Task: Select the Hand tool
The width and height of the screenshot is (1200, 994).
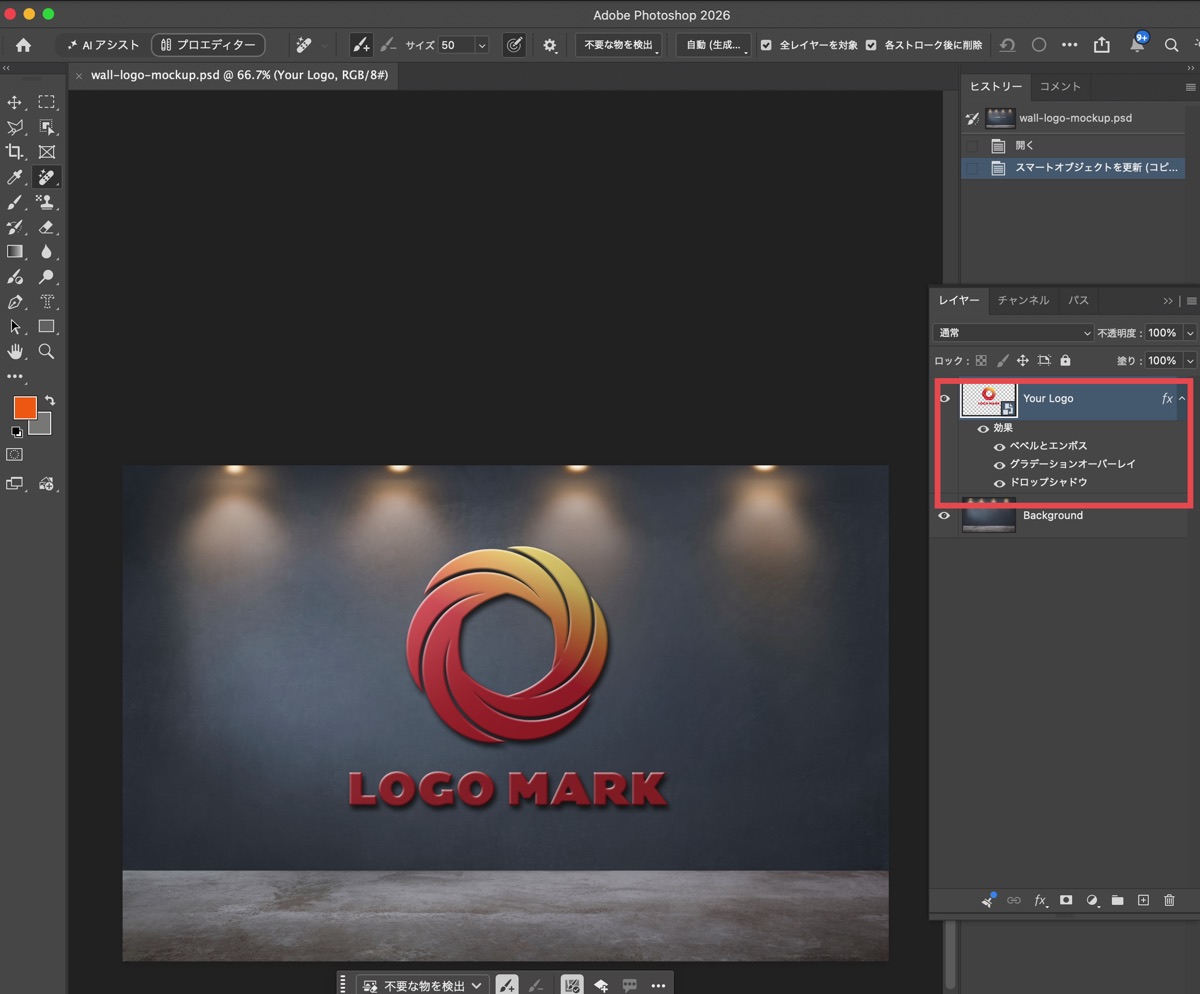Action: click(x=15, y=352)
